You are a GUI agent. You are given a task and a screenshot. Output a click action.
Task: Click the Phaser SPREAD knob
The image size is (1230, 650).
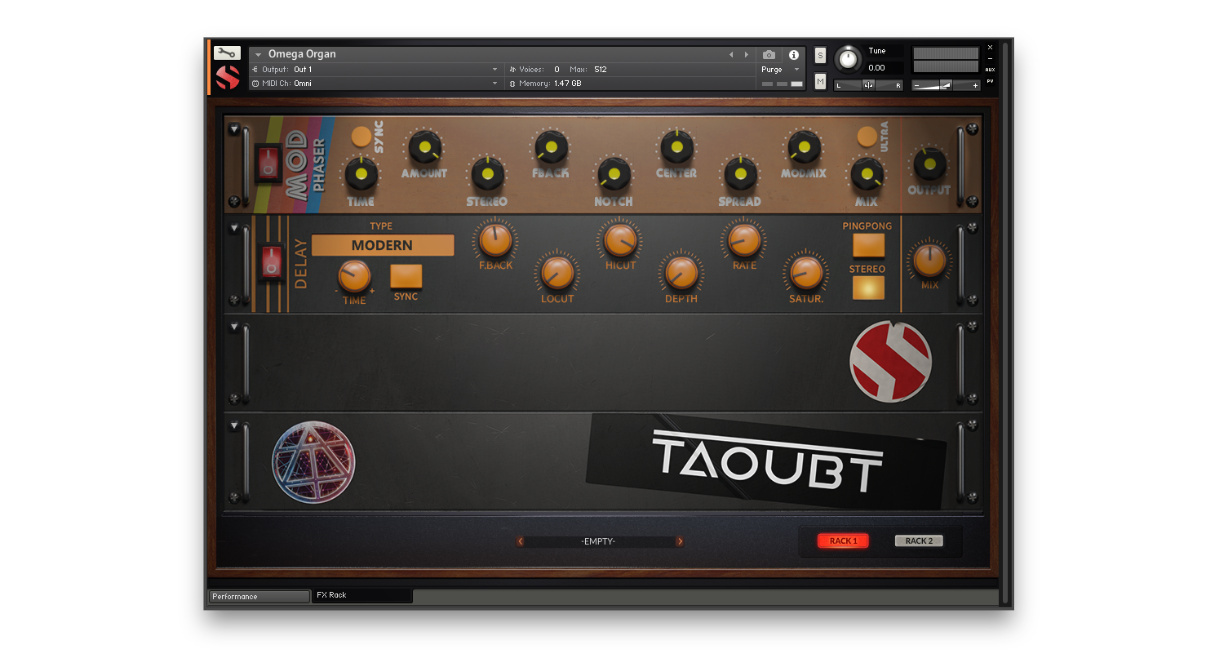(740, 174)
